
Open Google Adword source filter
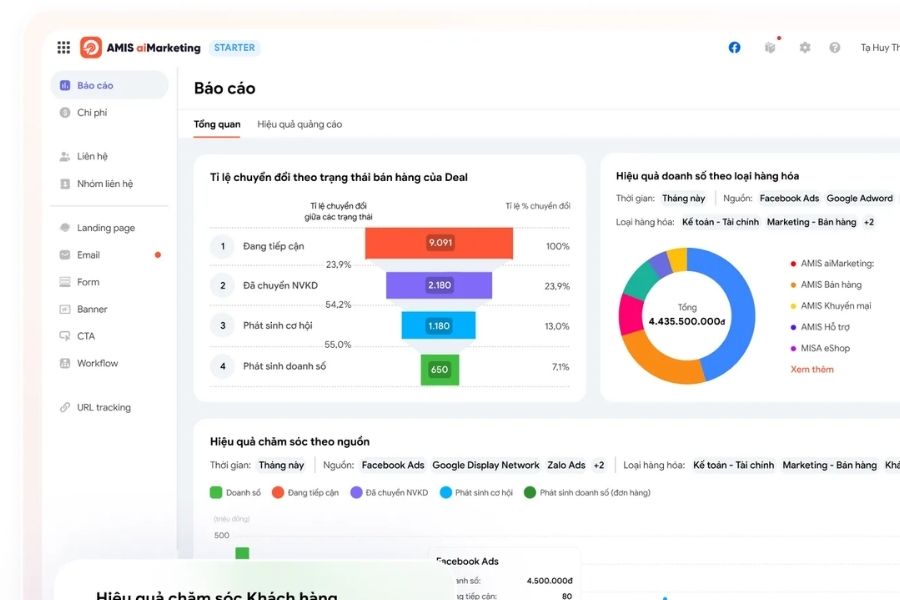pos(860,198)
